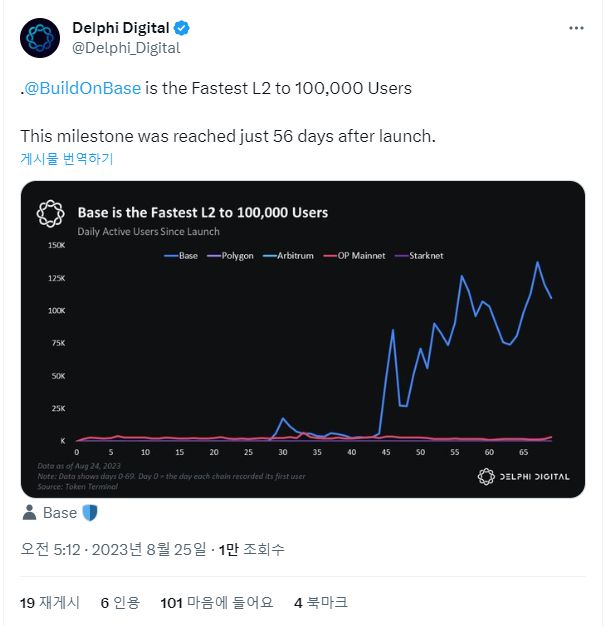
Task: Click the @Delphi_Digital handle
Action: click(126, 47)
